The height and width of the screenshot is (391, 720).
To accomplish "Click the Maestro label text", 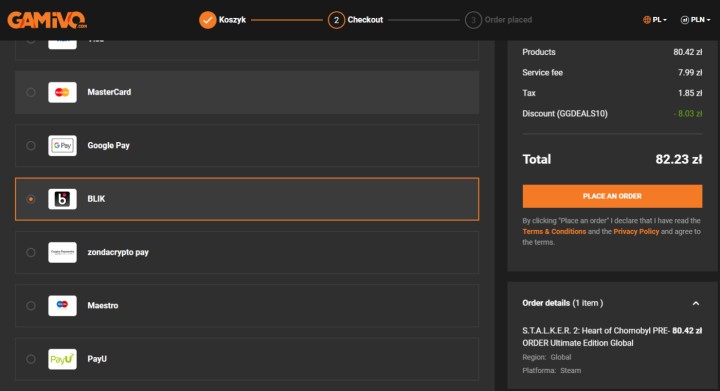I will [103, 306].
